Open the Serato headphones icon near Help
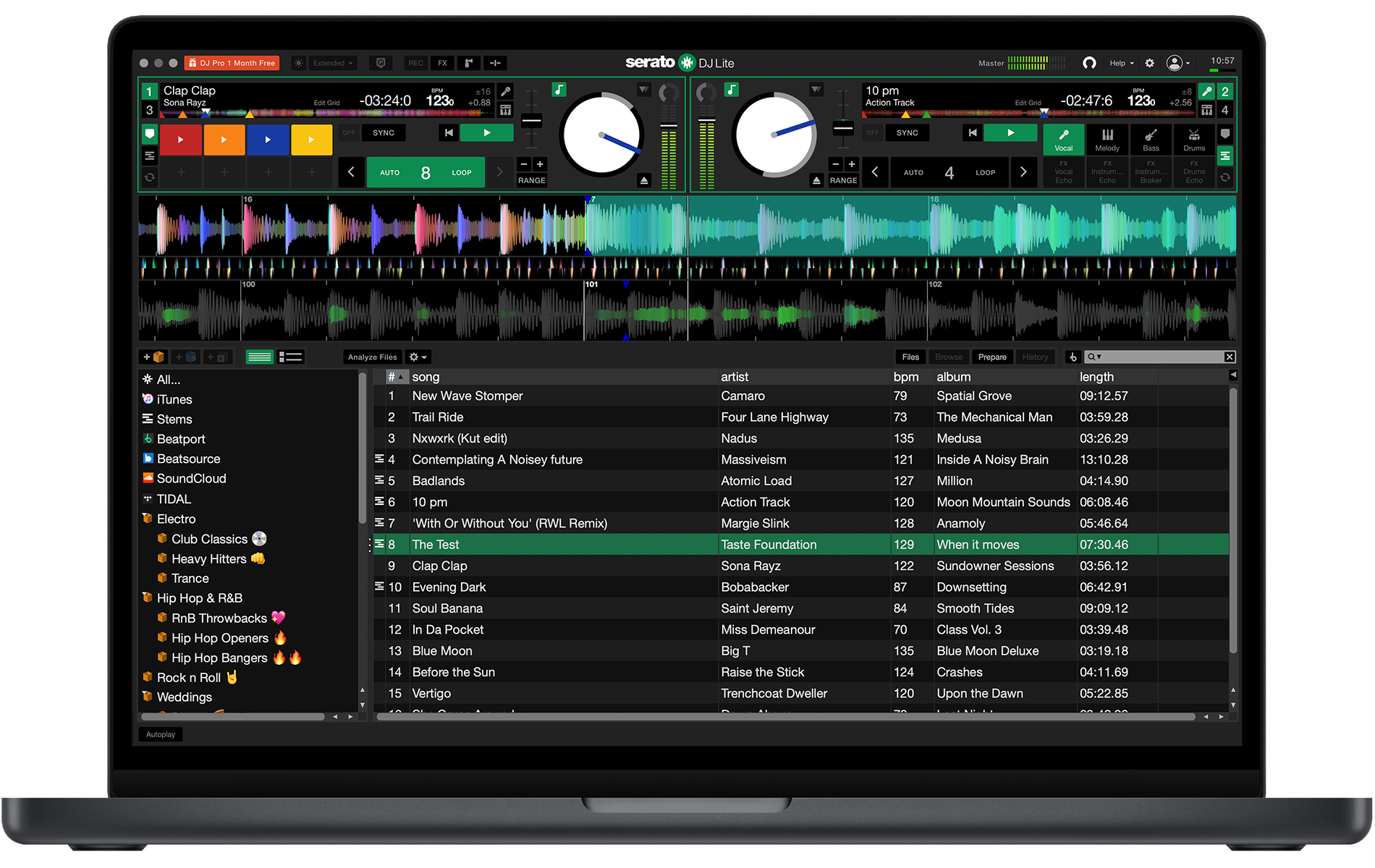 coord(1089,63)
